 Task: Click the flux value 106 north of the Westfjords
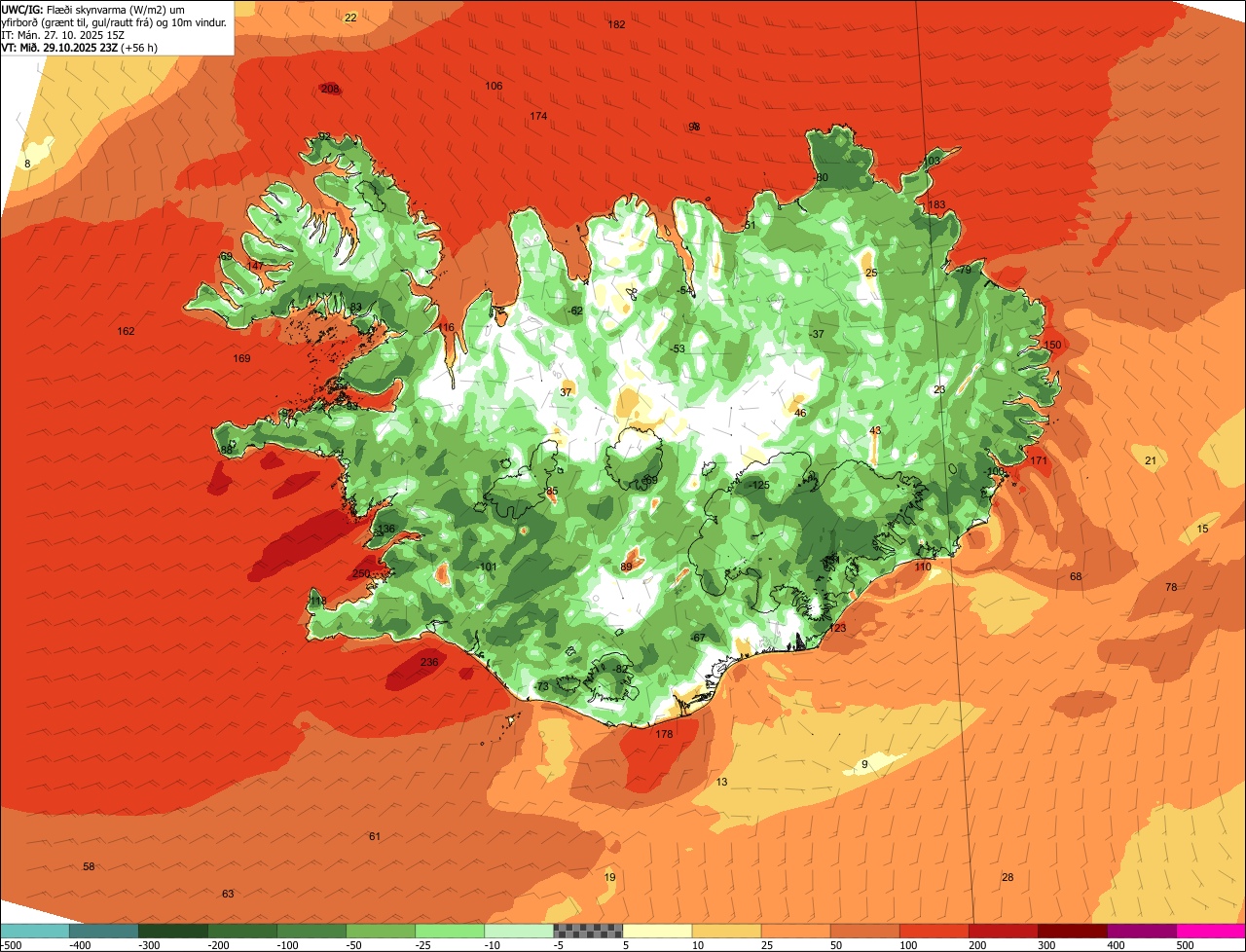[494, 86]
